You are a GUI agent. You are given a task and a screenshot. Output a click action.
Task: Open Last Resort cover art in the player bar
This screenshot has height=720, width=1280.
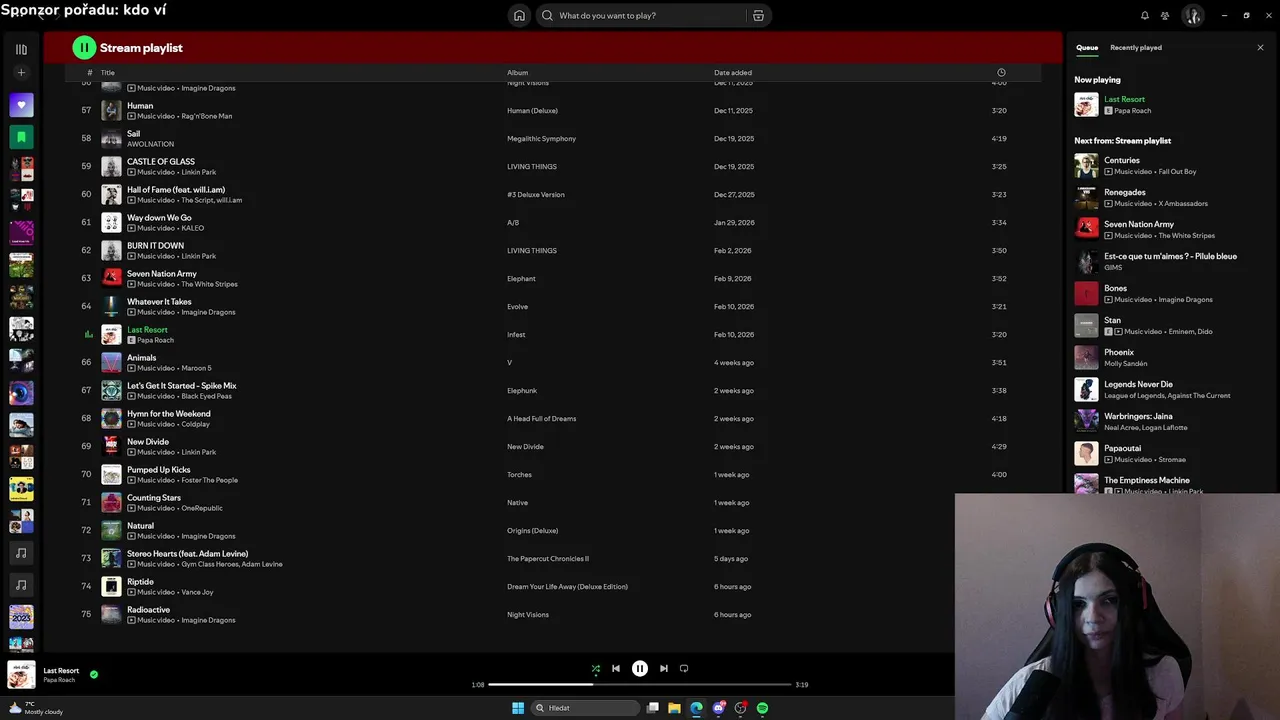(21, 675)
